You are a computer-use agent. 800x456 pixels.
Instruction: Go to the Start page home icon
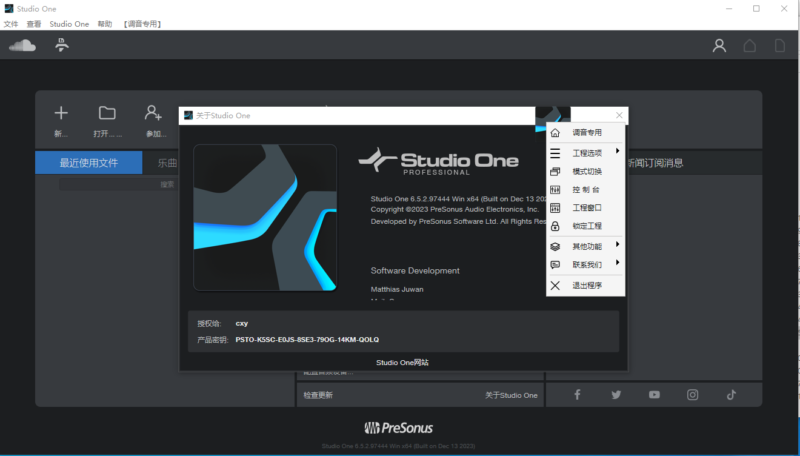(x=749, y=45)
